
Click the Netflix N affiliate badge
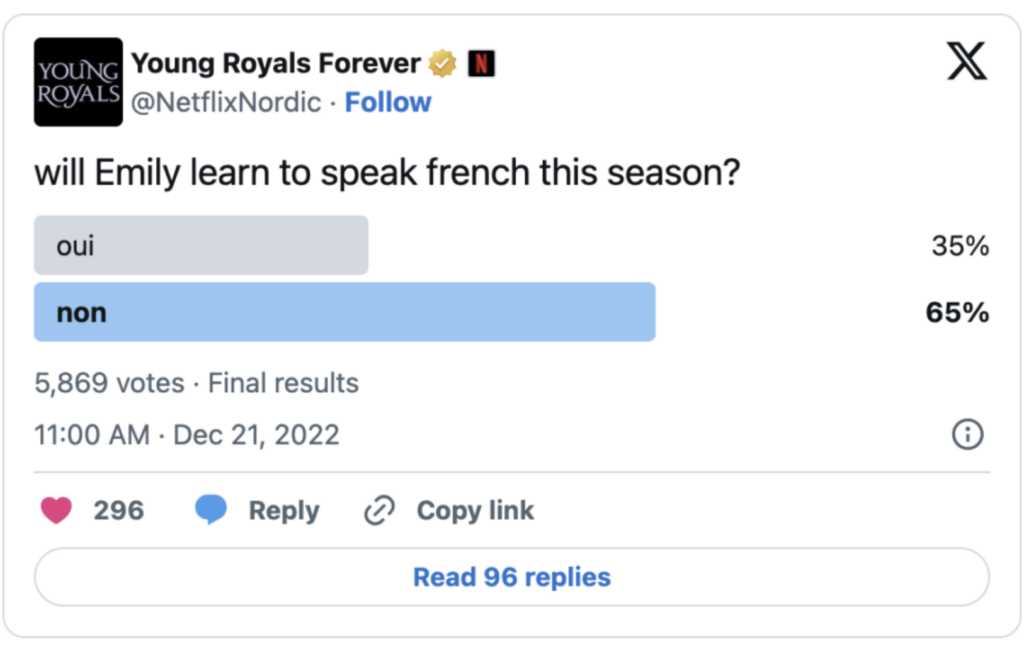pos(481,64)
